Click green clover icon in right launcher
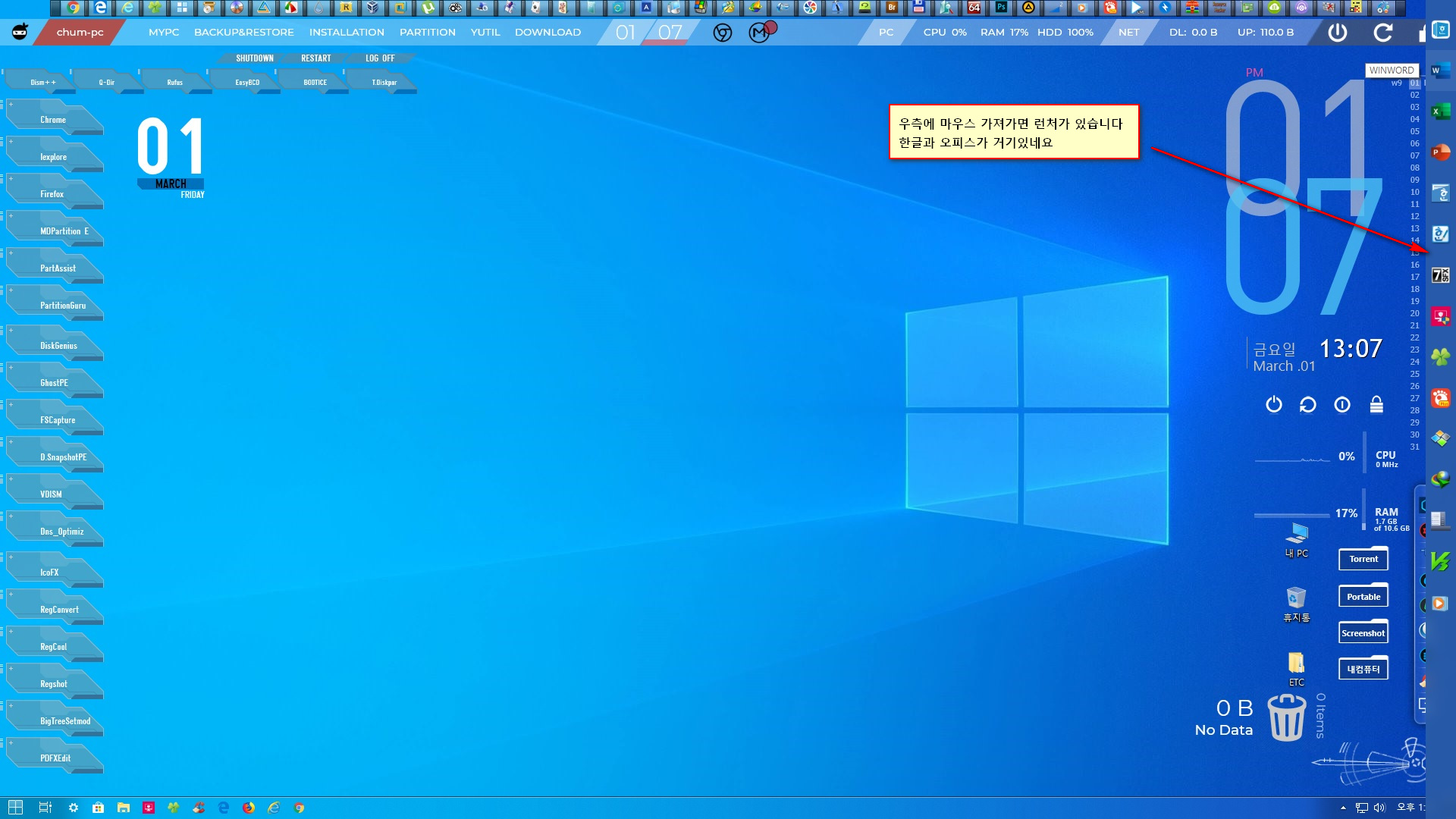This screenshot has width=1456, height=819. 1440,357
